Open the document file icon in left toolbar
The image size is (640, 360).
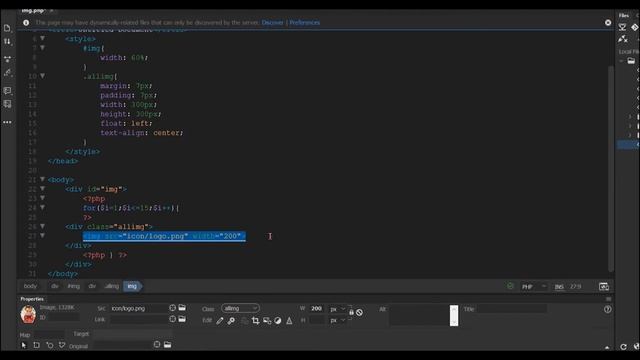(7, 28)
